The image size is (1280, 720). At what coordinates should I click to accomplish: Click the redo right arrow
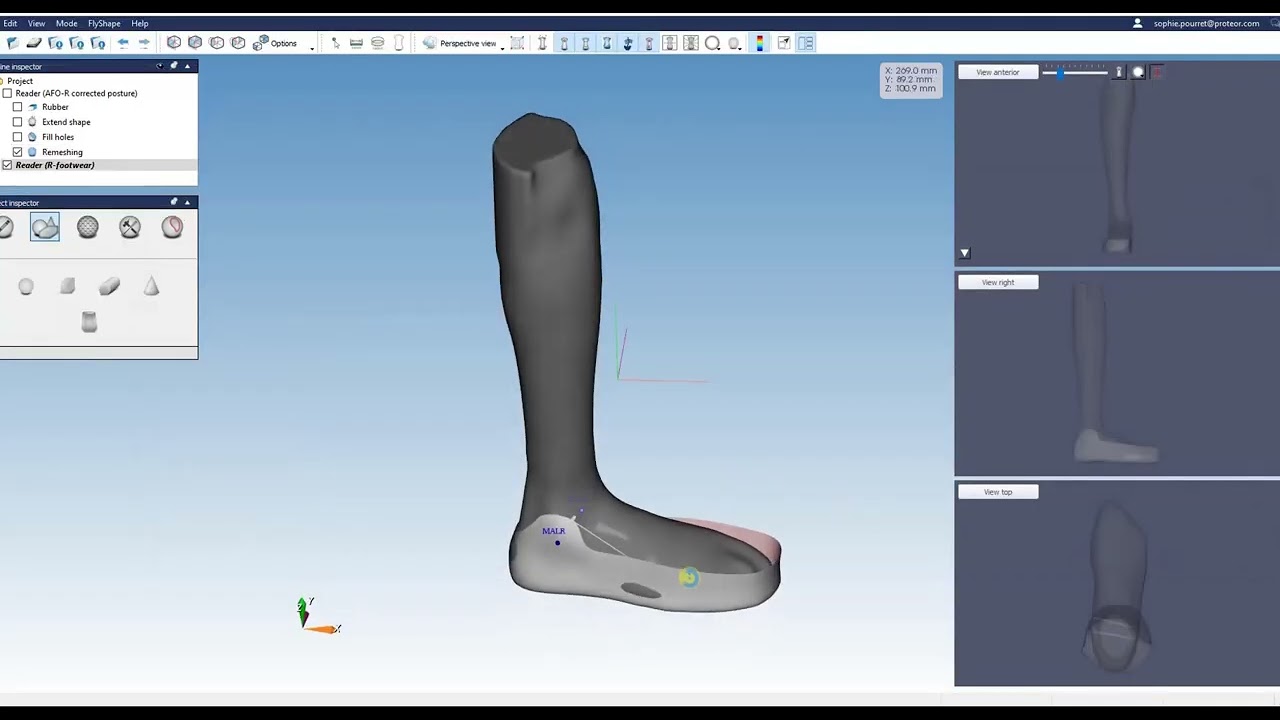pyautogui.click(x=144, y=43)
